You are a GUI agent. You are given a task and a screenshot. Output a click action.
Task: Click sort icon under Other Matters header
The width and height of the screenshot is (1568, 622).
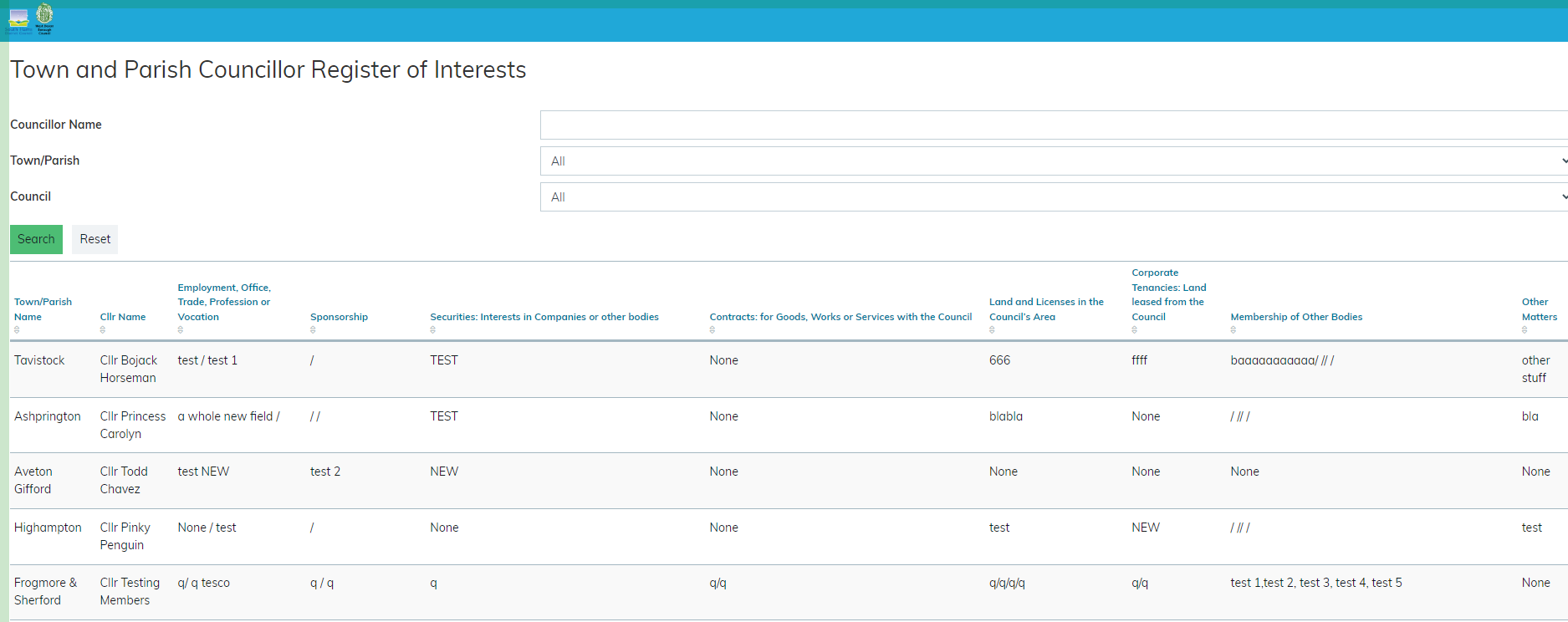click(x=1525, y=330)
